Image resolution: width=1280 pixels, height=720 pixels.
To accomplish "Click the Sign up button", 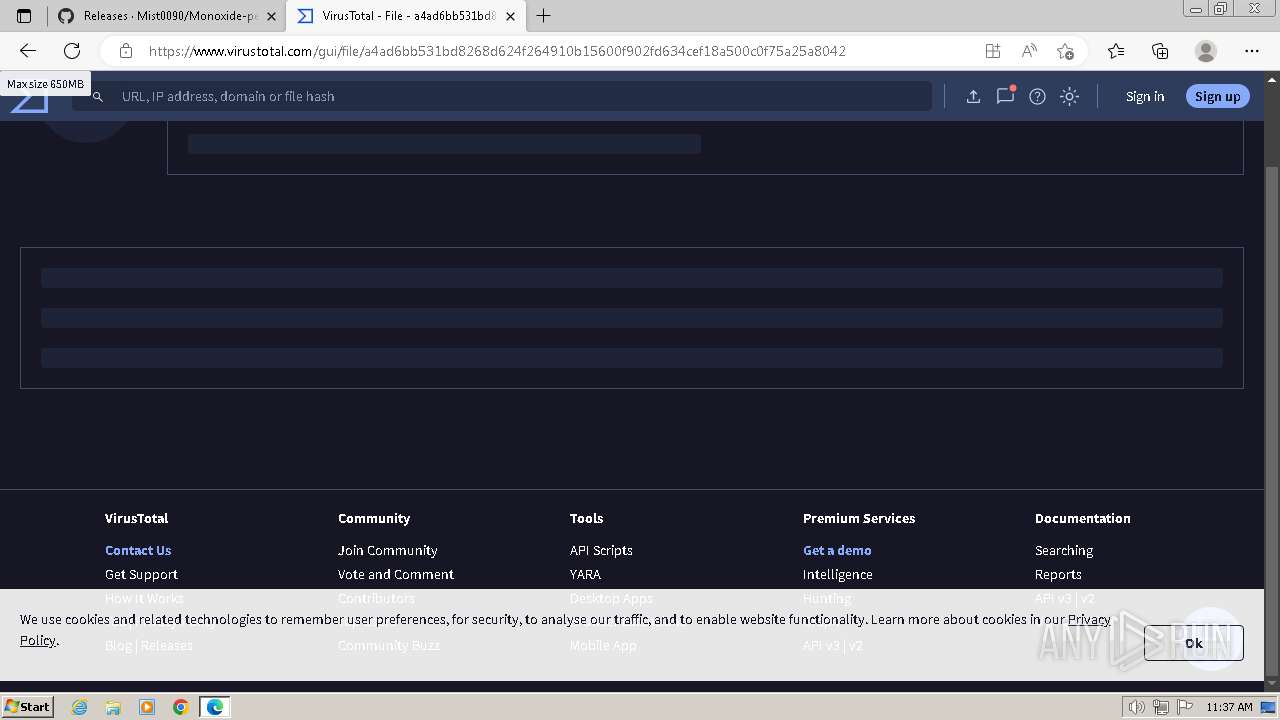I will click(x=1217, y=96).
